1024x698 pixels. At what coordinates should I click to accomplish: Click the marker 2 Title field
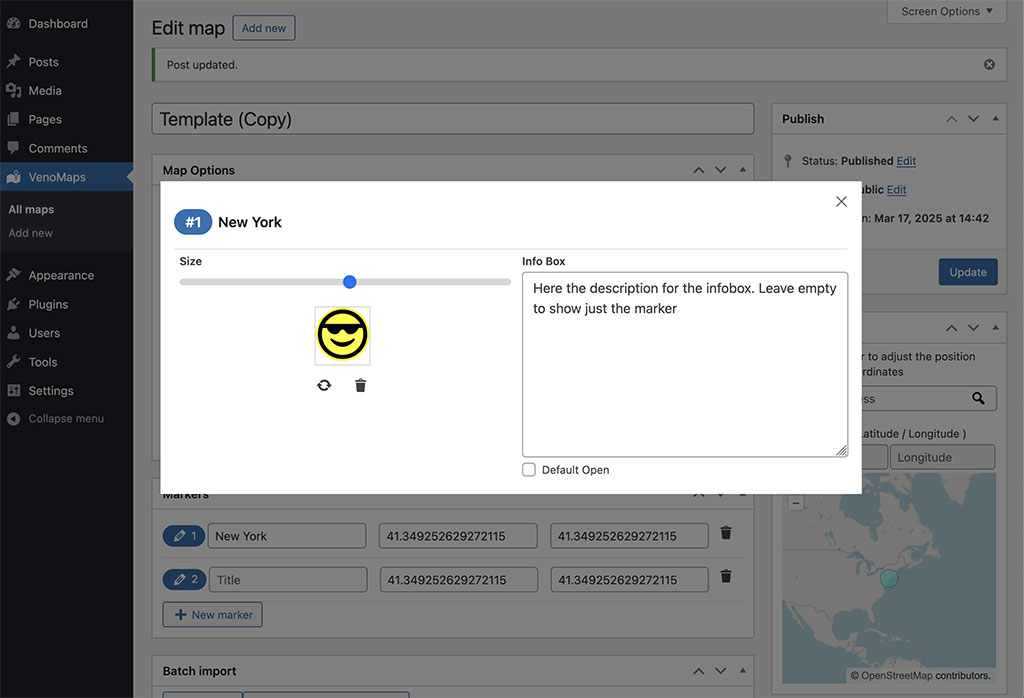tap(288, 580)
